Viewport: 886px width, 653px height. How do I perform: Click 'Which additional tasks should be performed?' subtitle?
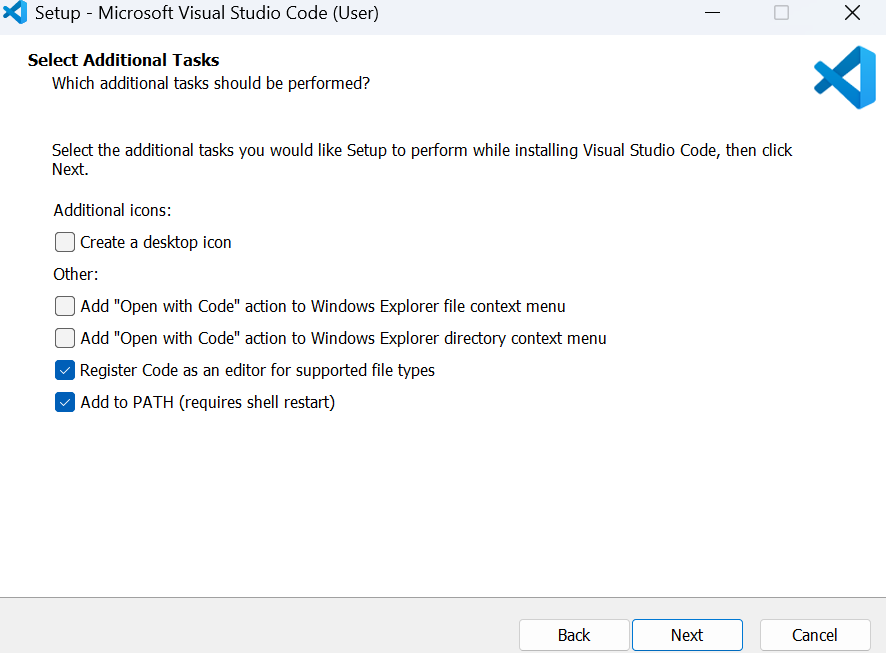click(211, 83)
